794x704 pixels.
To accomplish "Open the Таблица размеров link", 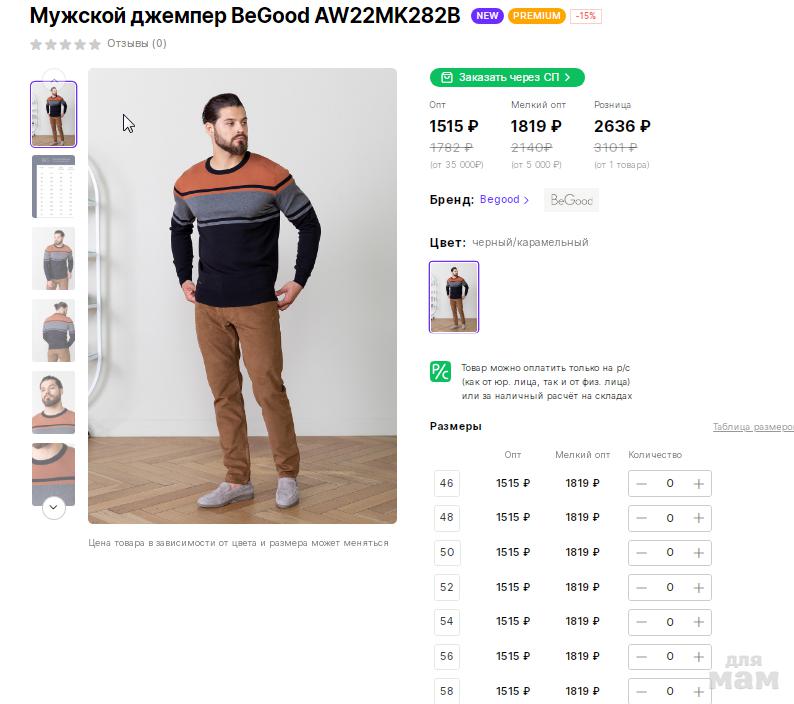I will (752, 427).
